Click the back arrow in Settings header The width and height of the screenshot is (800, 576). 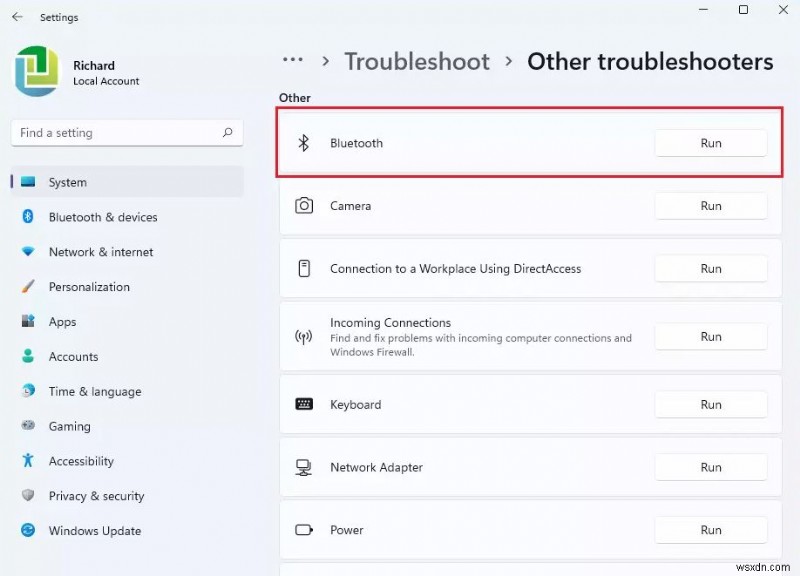click(17, 17)
